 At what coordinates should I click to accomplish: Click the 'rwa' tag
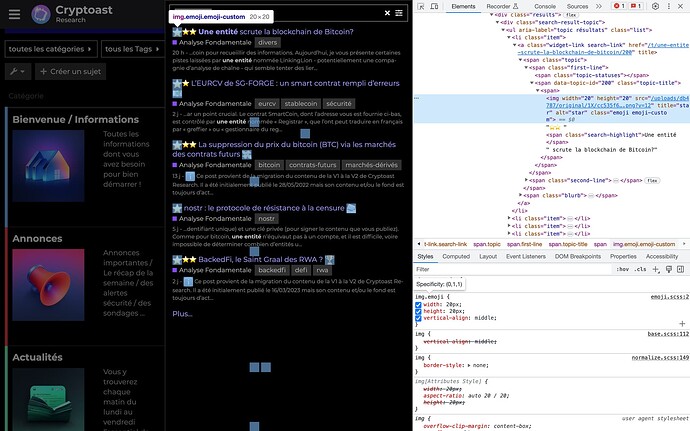(x=322, y=270)
